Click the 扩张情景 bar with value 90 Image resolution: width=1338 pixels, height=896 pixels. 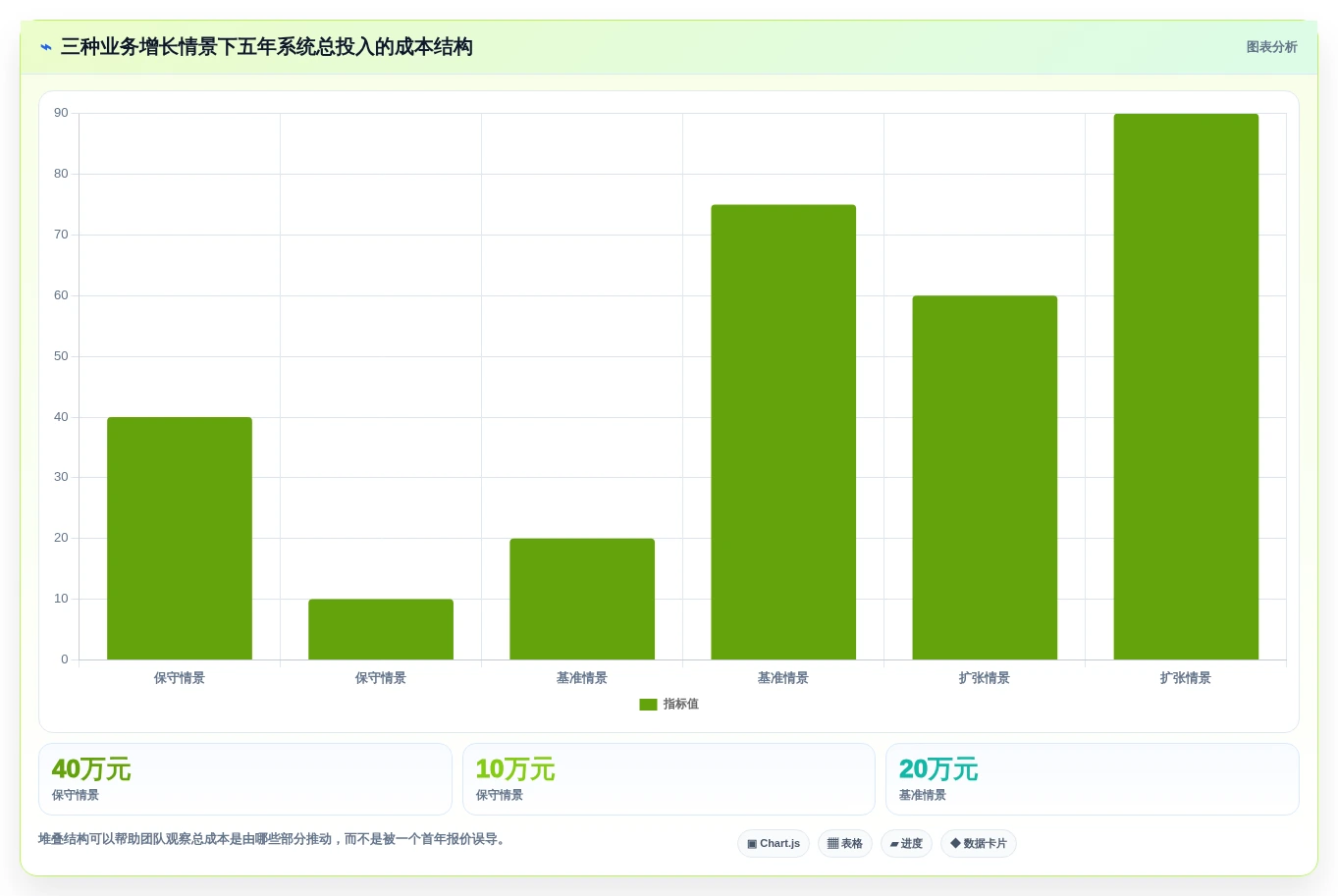pyautogui.click(x=1186, y=387)
